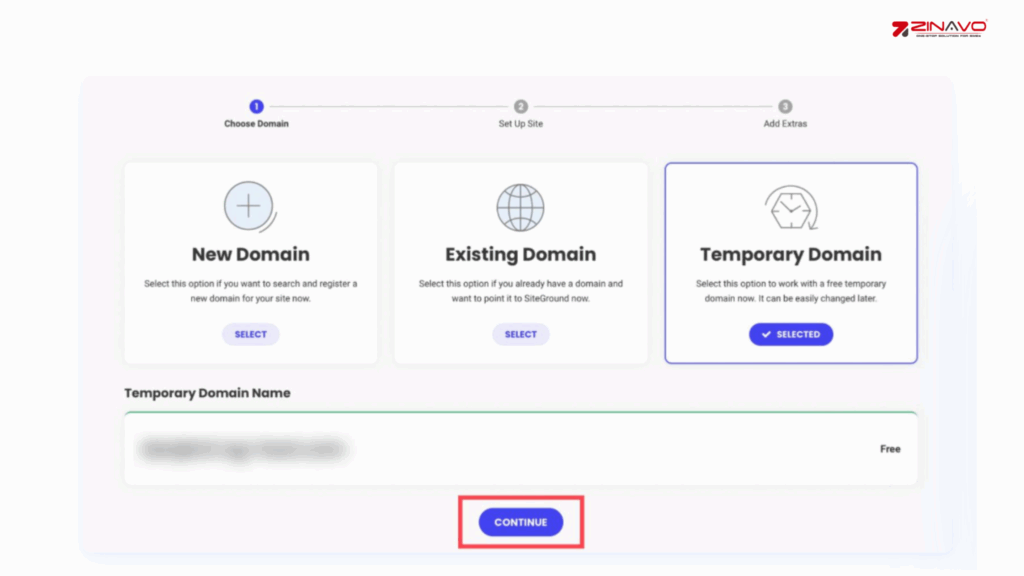The height and width of the screenshot is (576, 1024).
Task: Click the New Domain heading
Action: coord(250,254)
